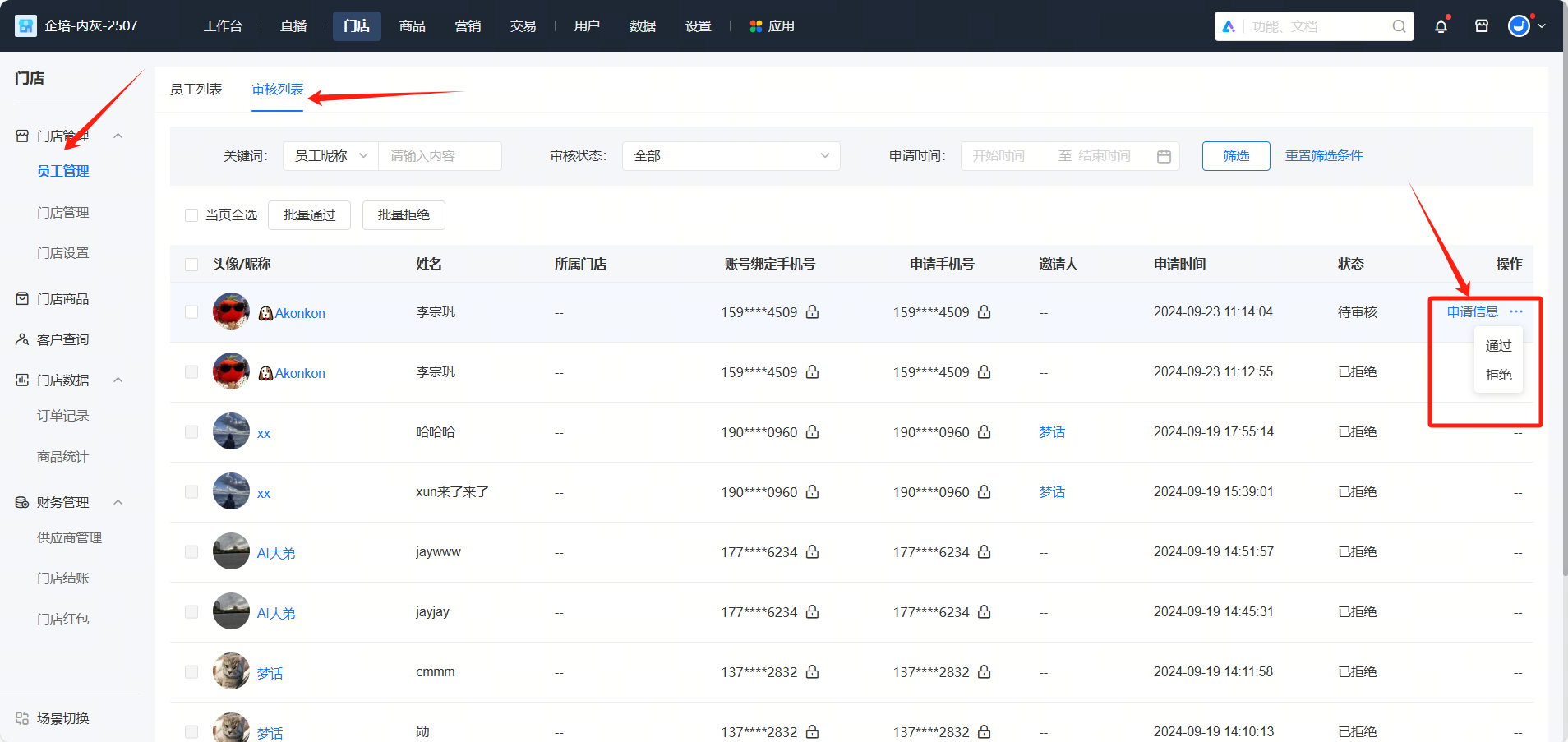The width and height of the screenshot is (1568, 742).
Task: Click lock icon beside bound phone at 11:12:55 row
Action: point(812,372)
